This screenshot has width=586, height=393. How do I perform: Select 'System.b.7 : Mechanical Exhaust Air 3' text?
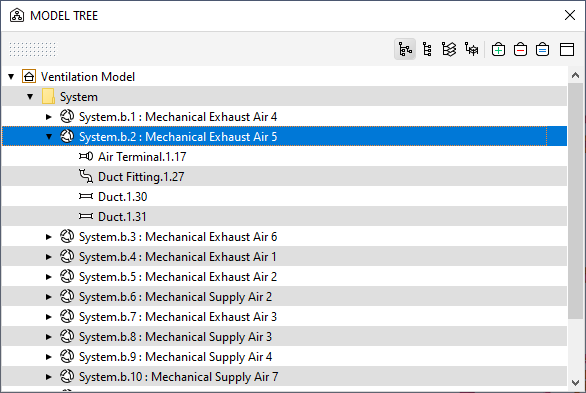[178, 317]
